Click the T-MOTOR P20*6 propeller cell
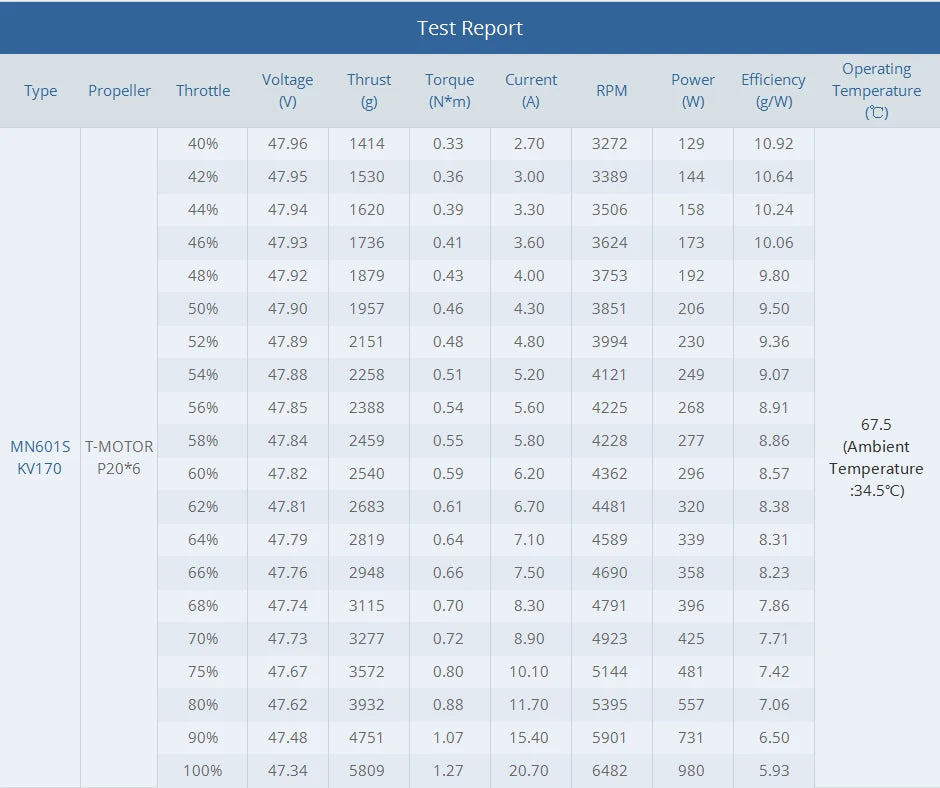The image size is (940, 788). 119,458
